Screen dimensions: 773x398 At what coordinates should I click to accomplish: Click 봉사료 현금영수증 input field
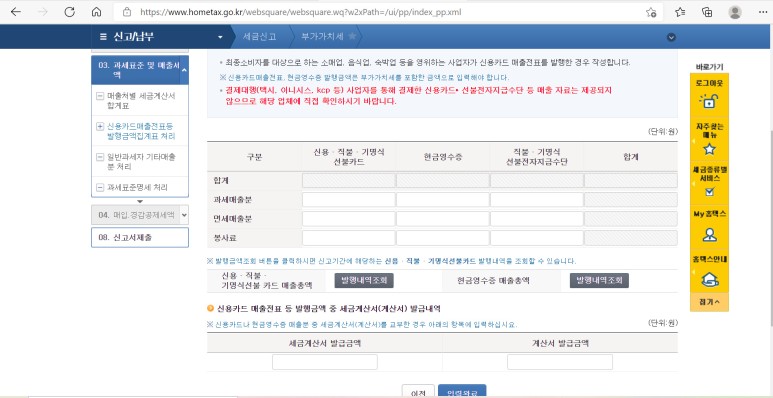[x=443, y=238]
